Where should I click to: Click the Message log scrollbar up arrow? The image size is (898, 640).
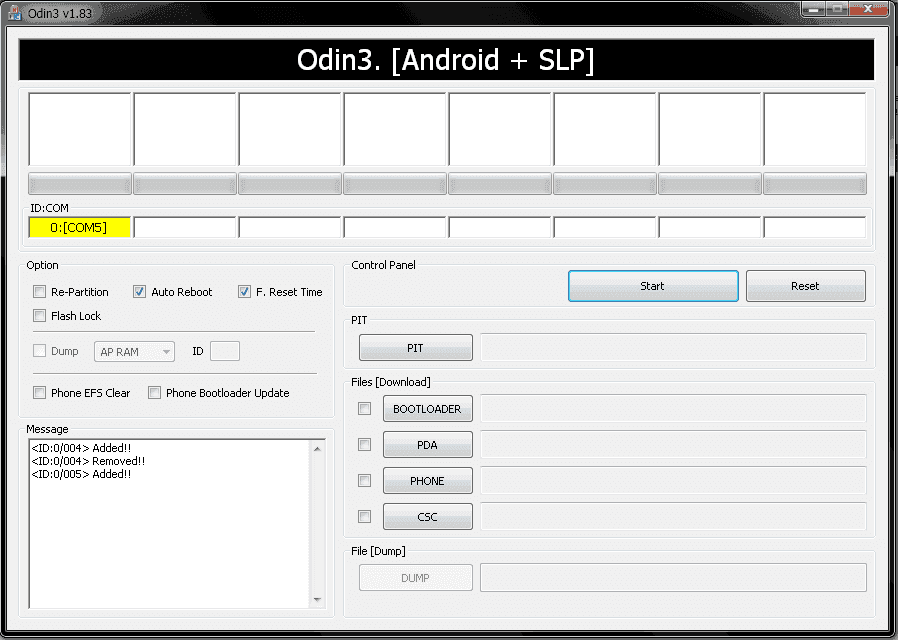click(317, 449)
